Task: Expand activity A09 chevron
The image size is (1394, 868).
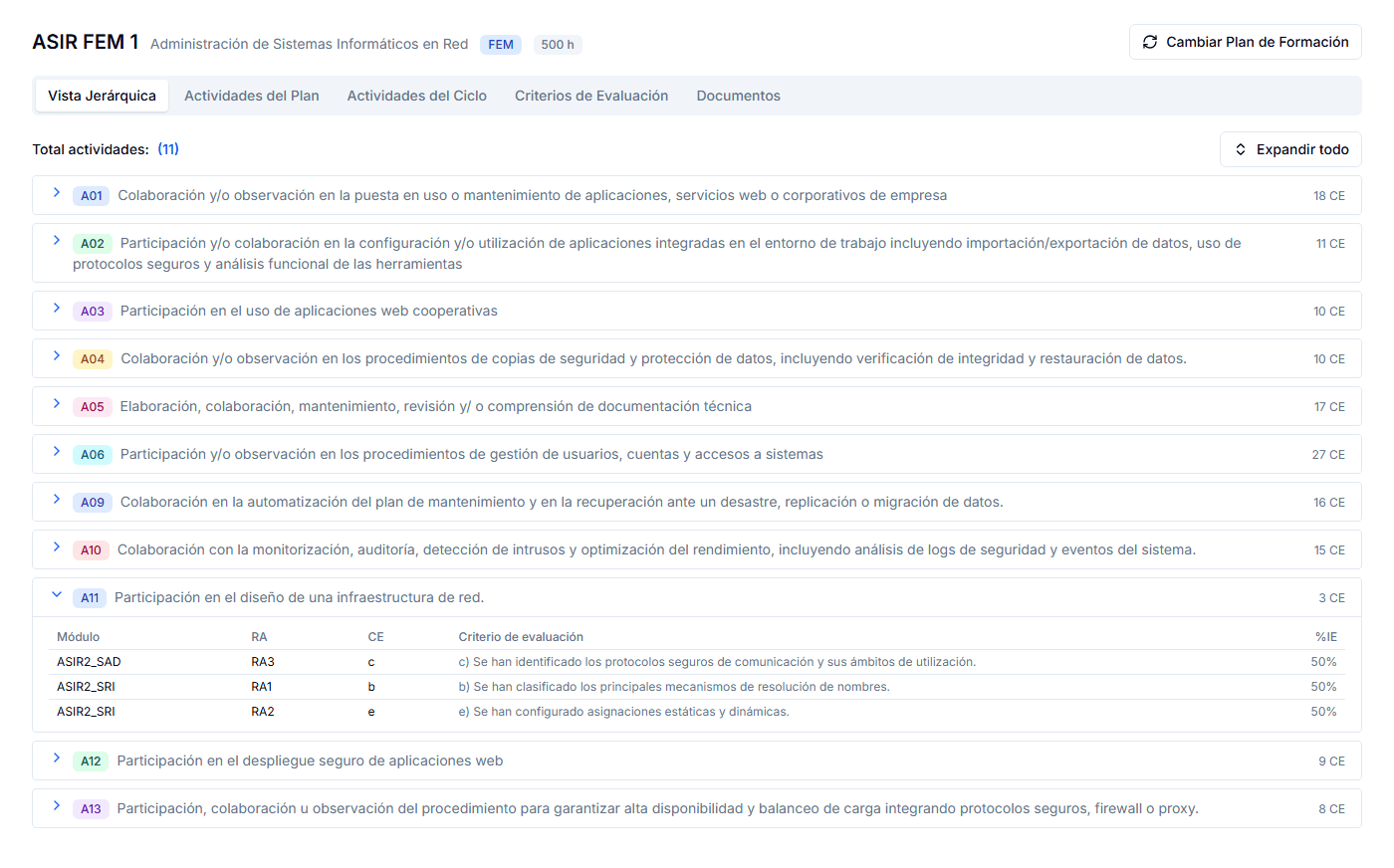Action: pos(57,499)
